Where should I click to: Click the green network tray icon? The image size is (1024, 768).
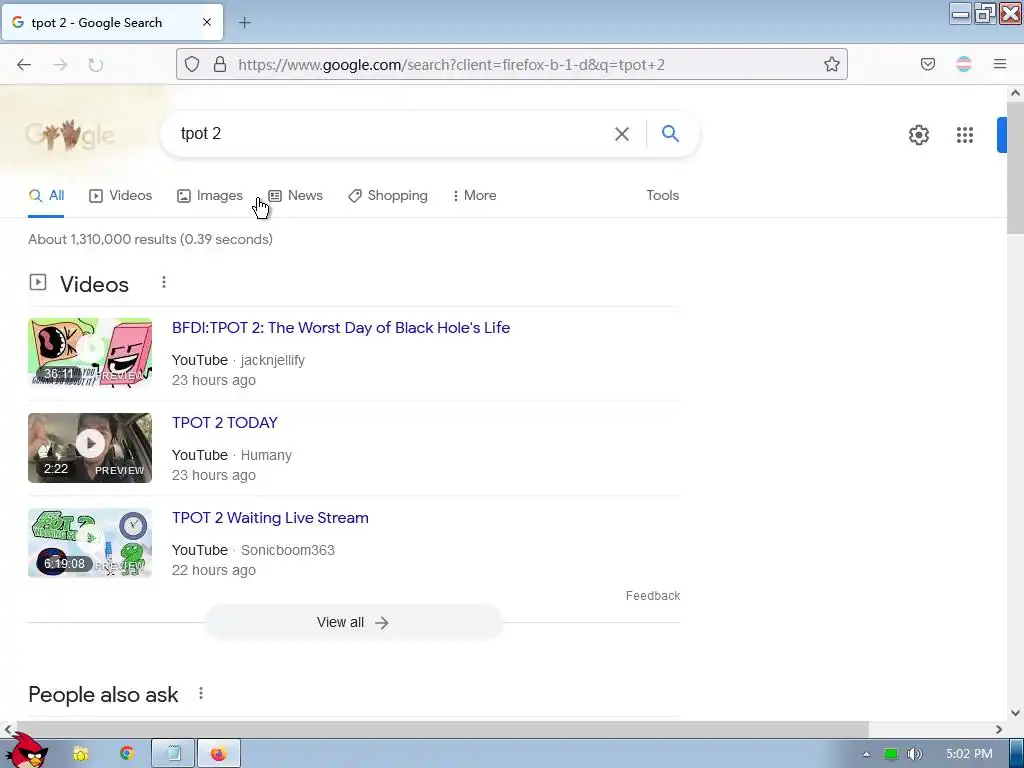(x=891, y=754)
